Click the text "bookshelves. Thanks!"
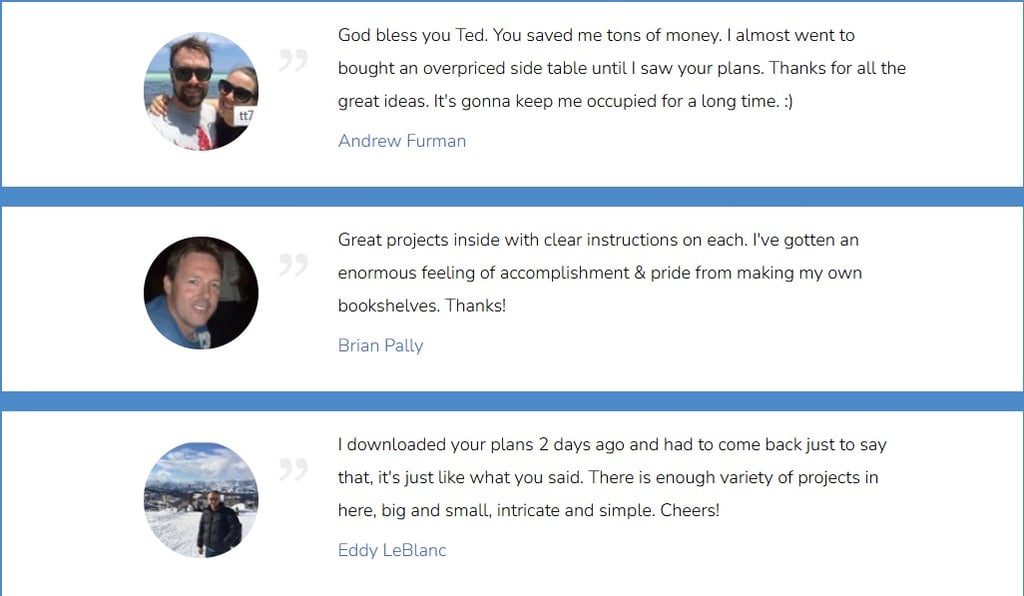This screenshot has width=1024, height=596. pos(422,306)
